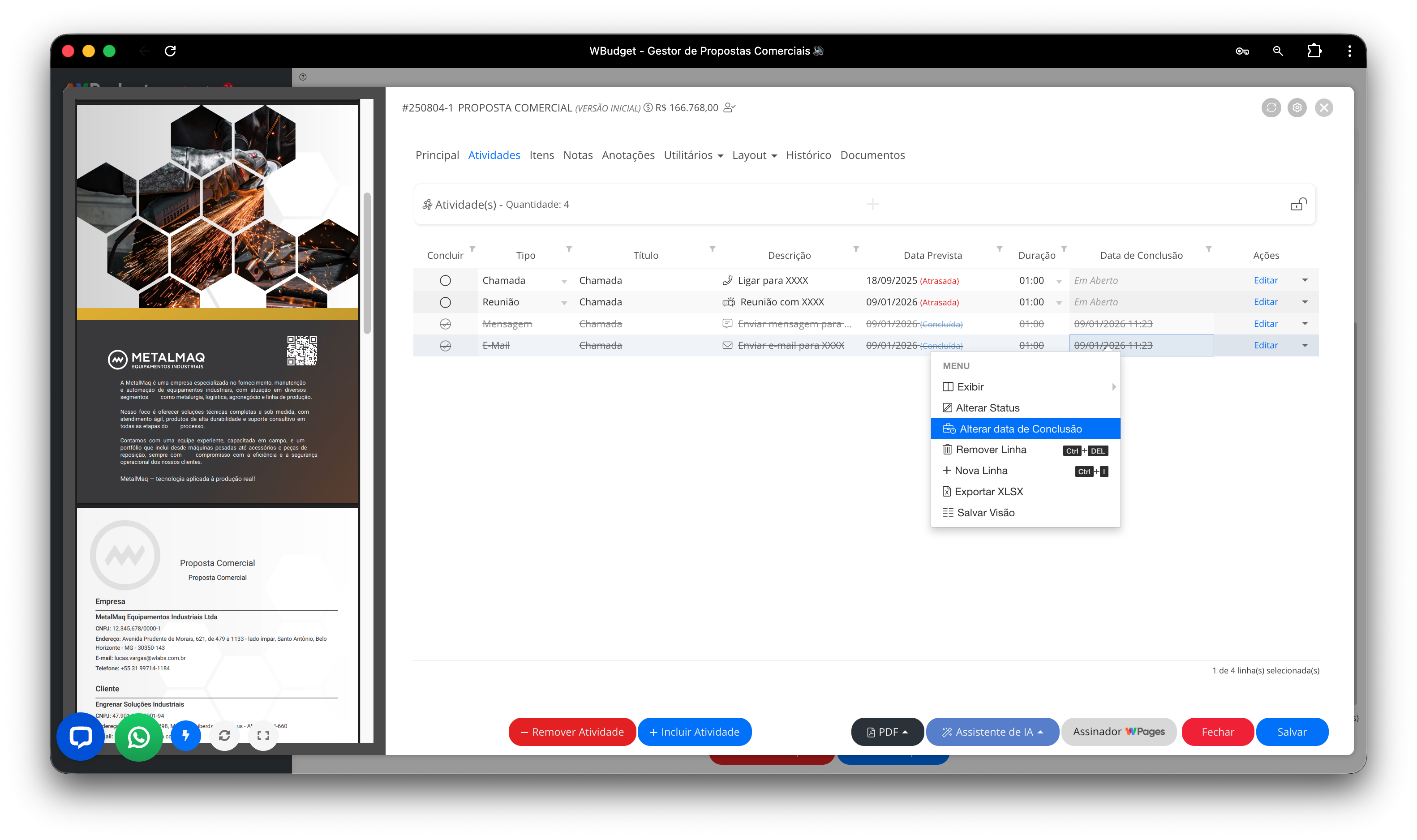The width and height of the screenshot is (1417, 840).
Task: Toggle conclude circle for Reunião com XXXX row
Action: pos(446,302)
